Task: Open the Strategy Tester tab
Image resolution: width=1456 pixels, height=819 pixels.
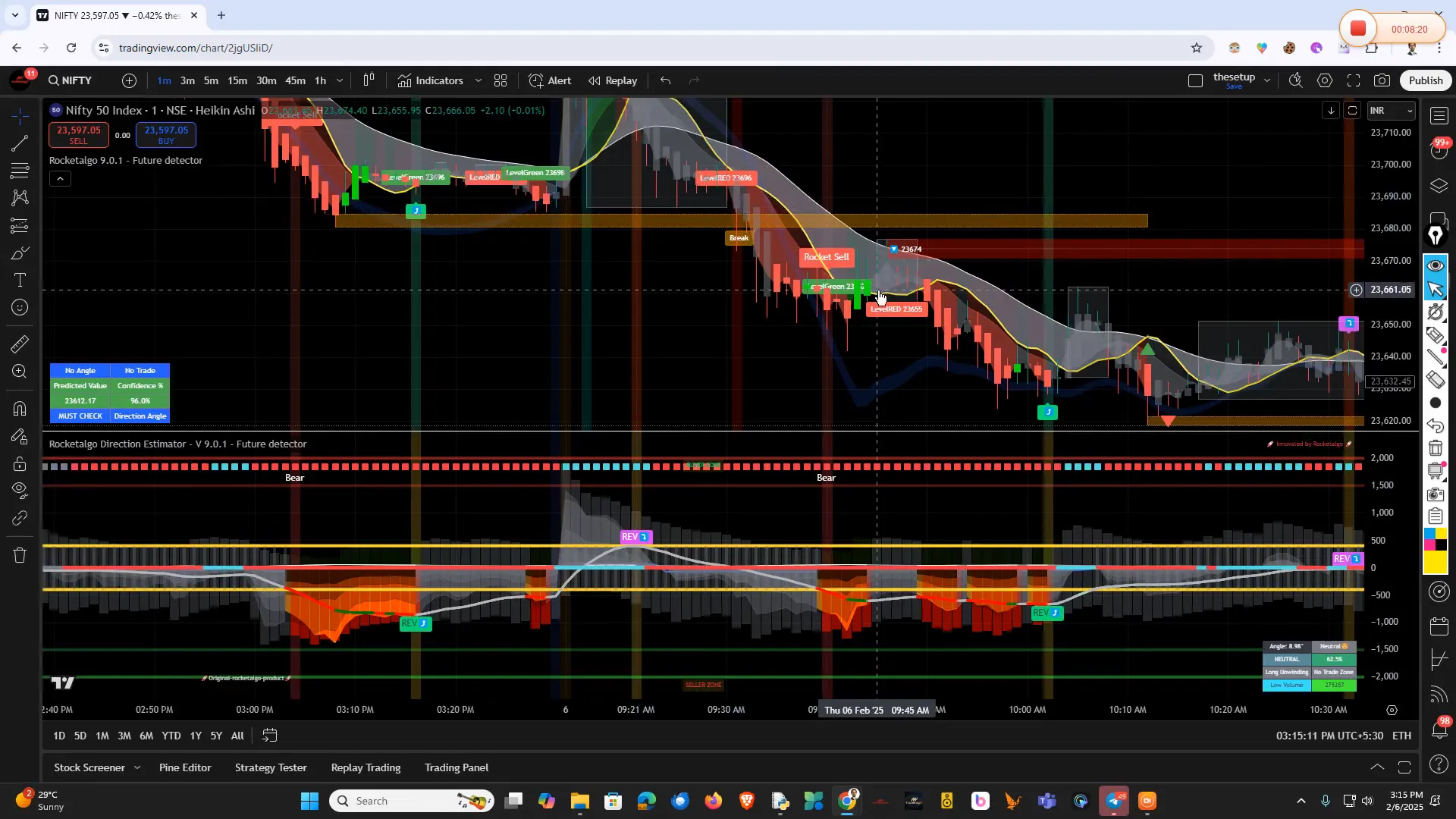Action: point(271,767)
